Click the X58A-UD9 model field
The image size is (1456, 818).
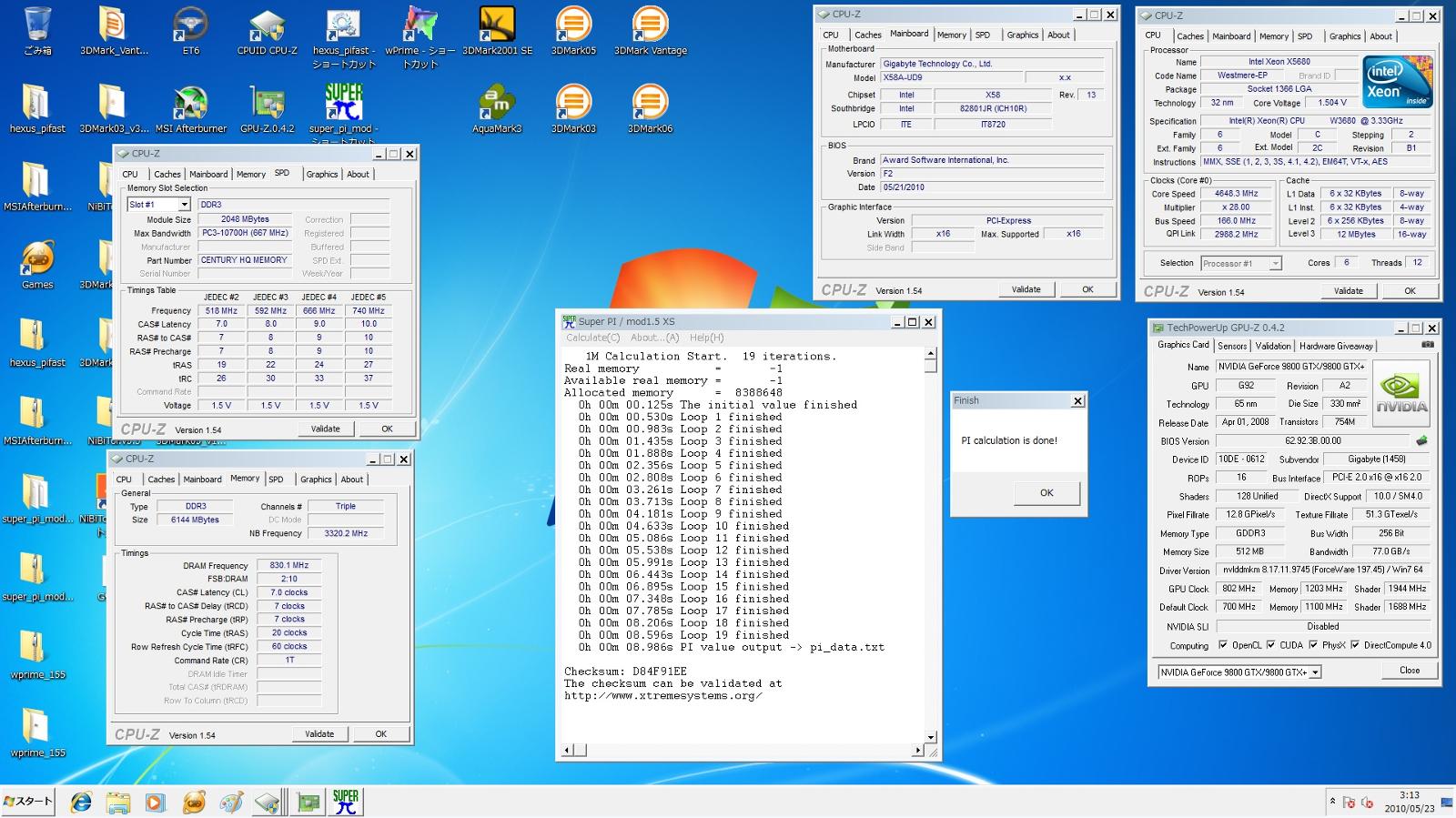(951, 77)
